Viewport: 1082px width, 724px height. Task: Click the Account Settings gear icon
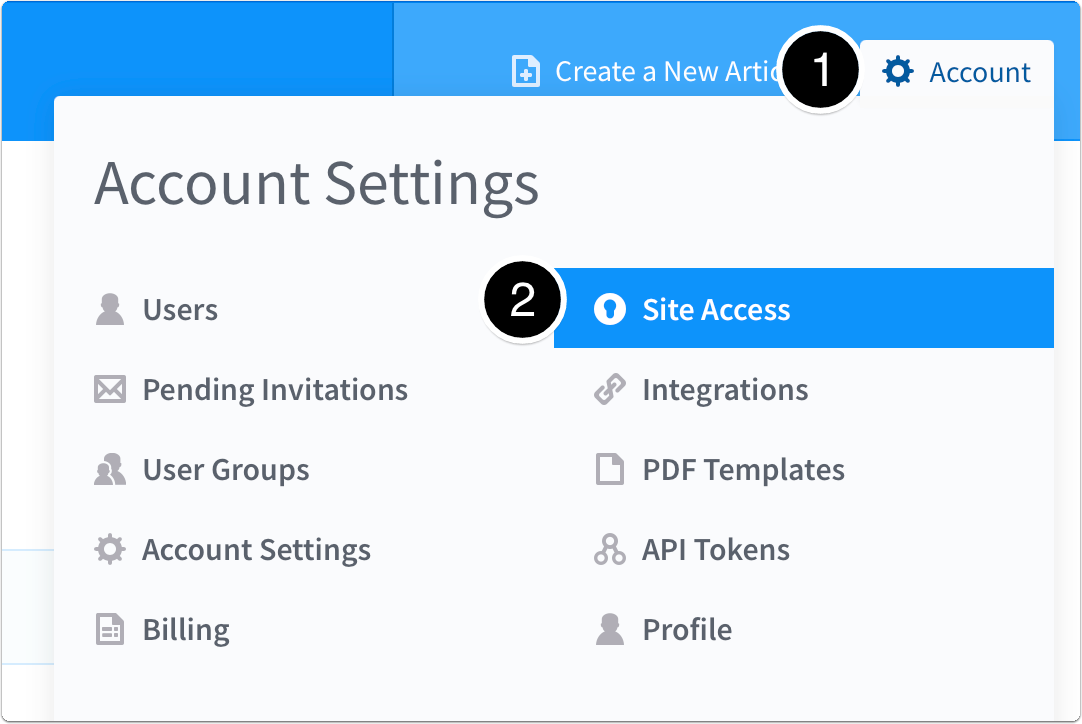point(110,549)
